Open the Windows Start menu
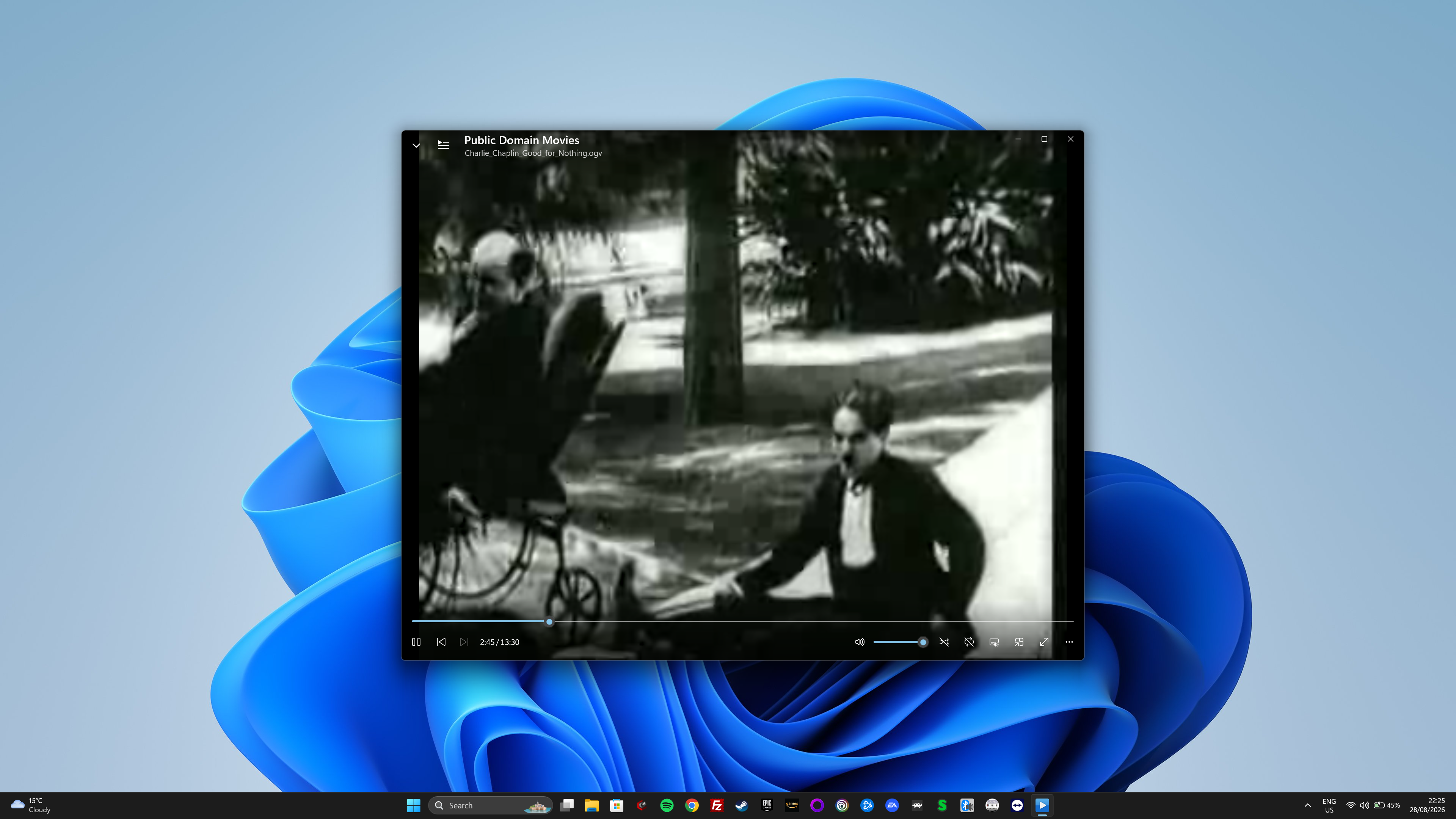Screen dimensions: 1456x819 (x=414, y=805)
